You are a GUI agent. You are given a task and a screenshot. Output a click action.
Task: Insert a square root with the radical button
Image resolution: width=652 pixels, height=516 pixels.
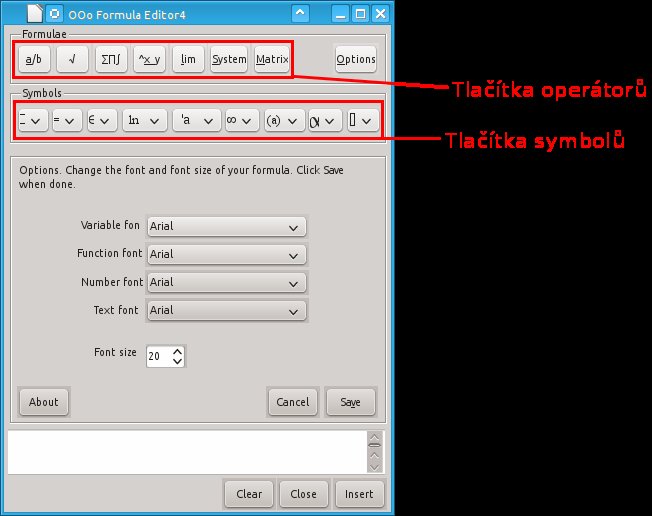[72, 59]
